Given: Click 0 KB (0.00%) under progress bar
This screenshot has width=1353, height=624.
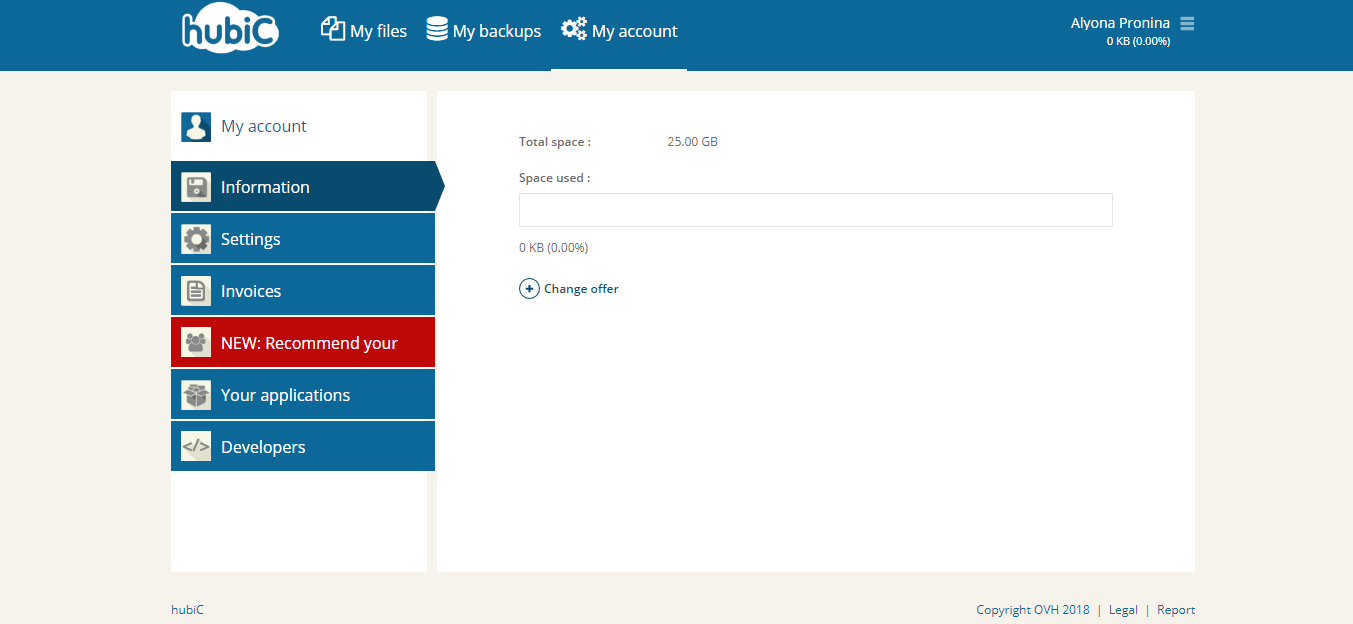Looking at the screenshot, I should pyautogui.click(x=553, y=248).
